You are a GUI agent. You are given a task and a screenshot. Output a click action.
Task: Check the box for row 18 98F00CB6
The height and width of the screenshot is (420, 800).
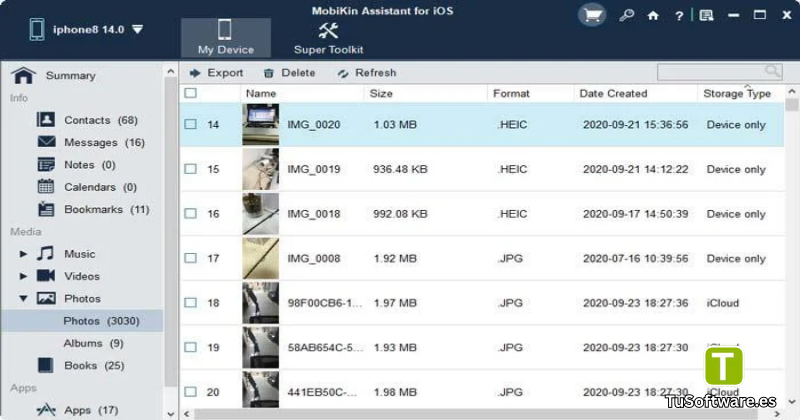191,303
